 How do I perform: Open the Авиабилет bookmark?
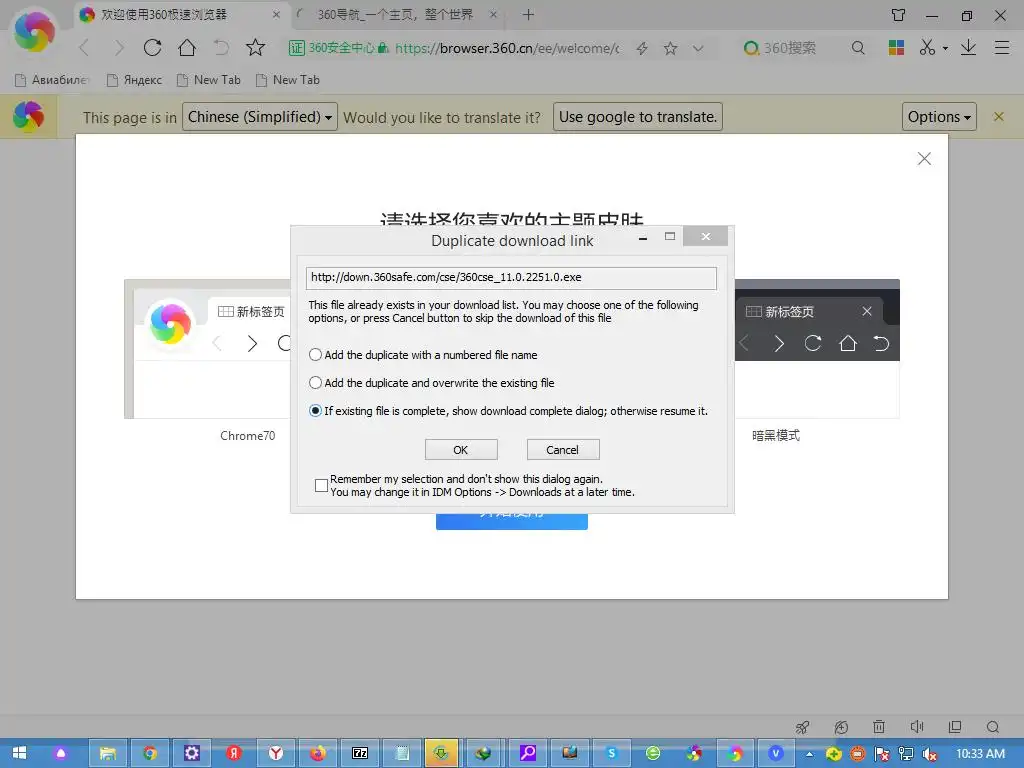[52, 80]
